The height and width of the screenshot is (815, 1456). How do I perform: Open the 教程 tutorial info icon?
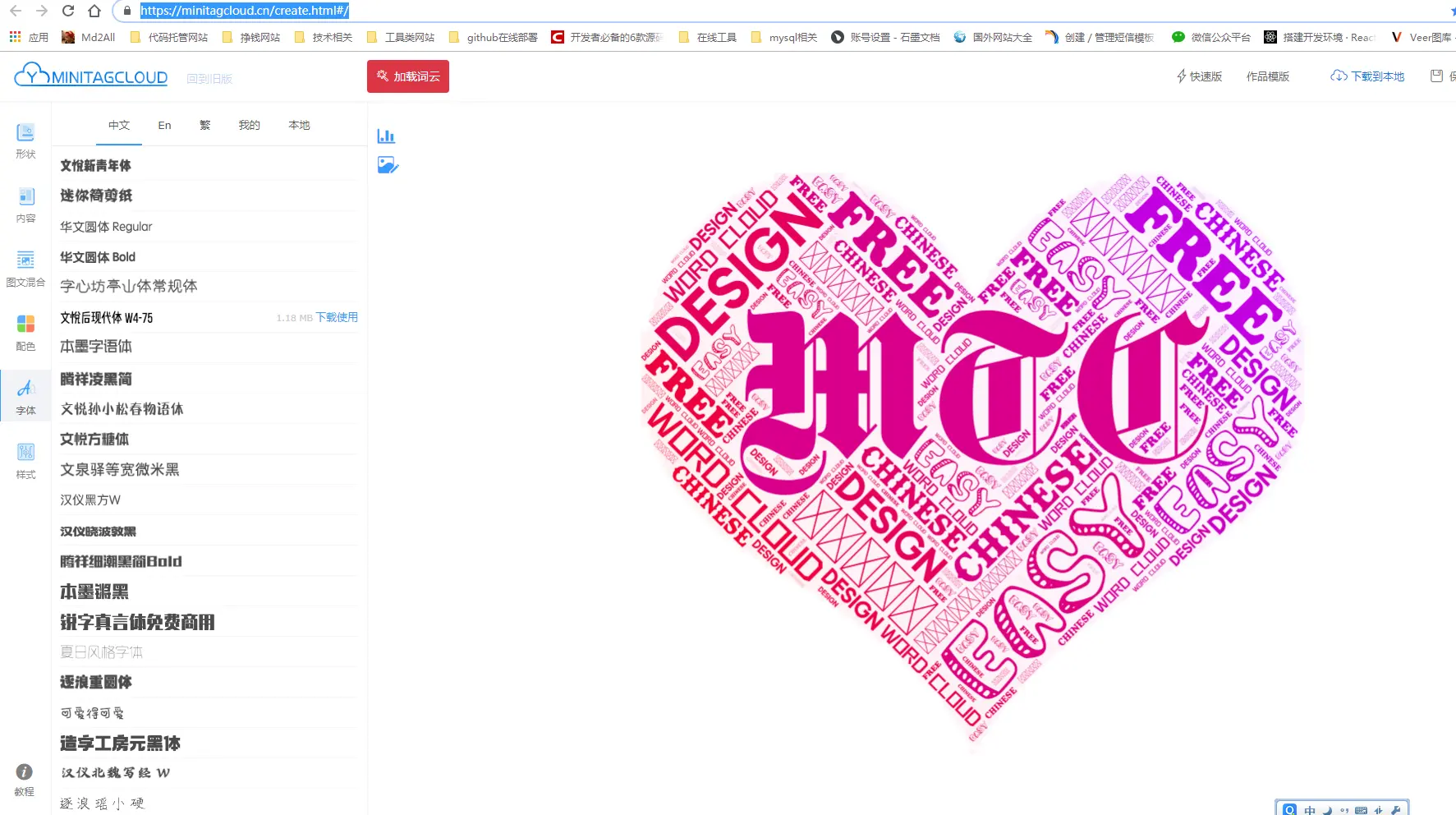pyautogui.click(x=25, y=780)
